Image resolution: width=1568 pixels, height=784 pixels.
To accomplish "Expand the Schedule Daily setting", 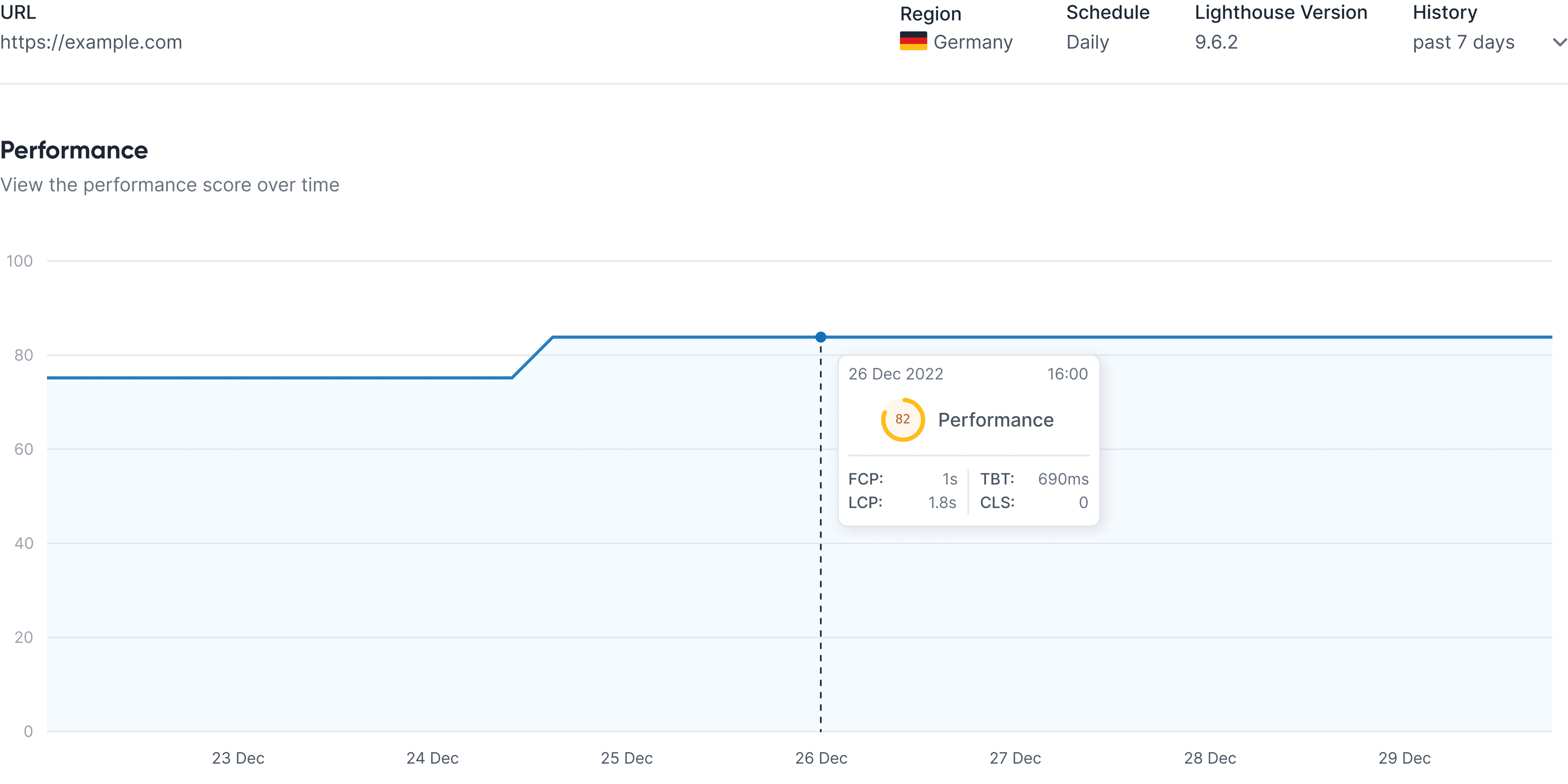I will pyautogui.click(x=1087, y=41).
